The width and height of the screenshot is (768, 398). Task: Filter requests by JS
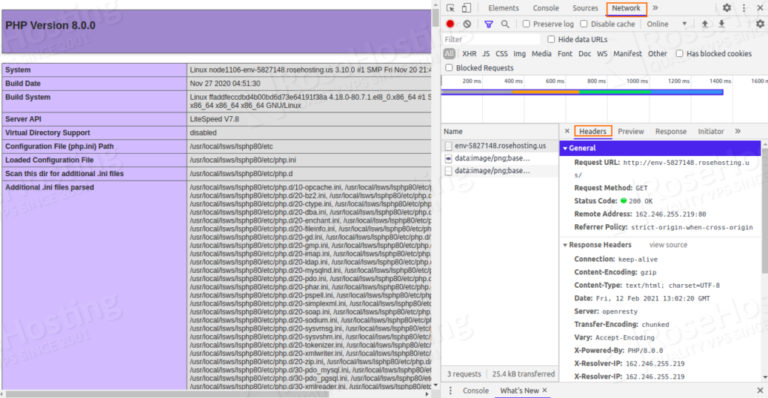tap(486, 54)
